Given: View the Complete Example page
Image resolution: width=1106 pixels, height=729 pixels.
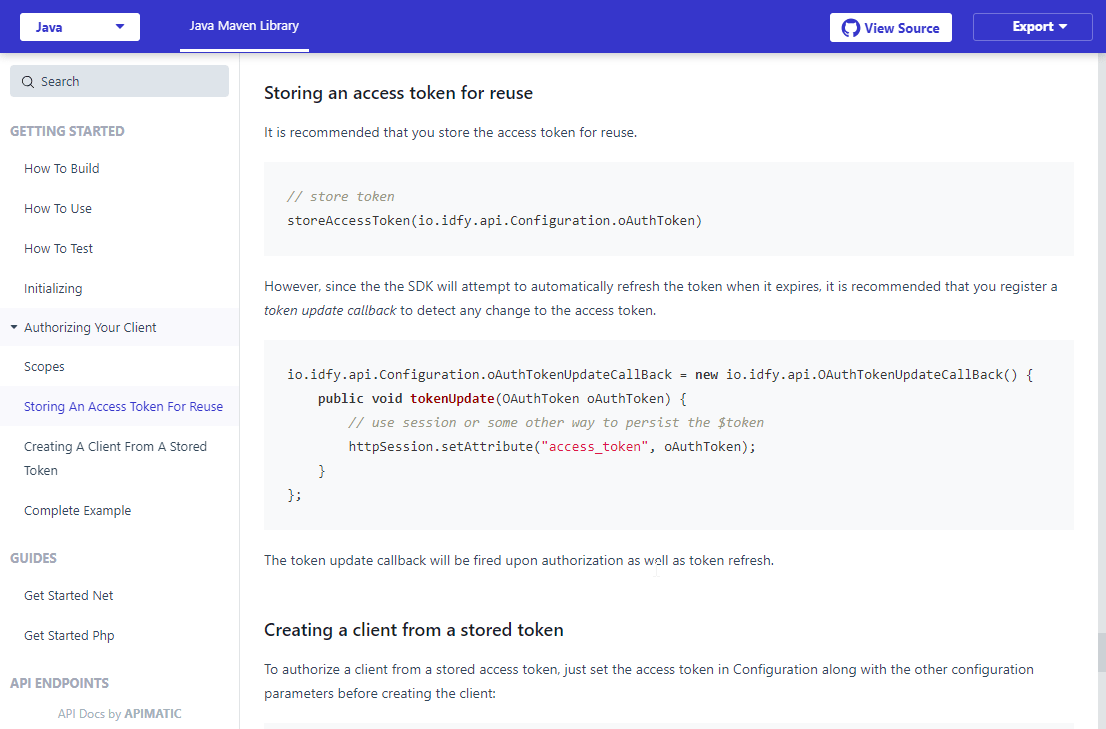Looking at the screenshot, I should (x=77, y=510).
